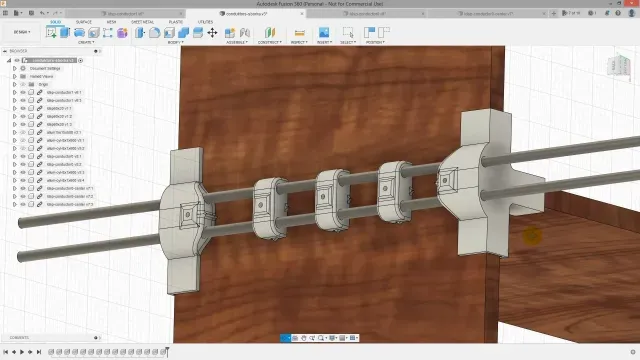The height and width of the screenshot is (360, 640).
Task: Toggle visibility of the root component
Action: (x=17, y=60)
